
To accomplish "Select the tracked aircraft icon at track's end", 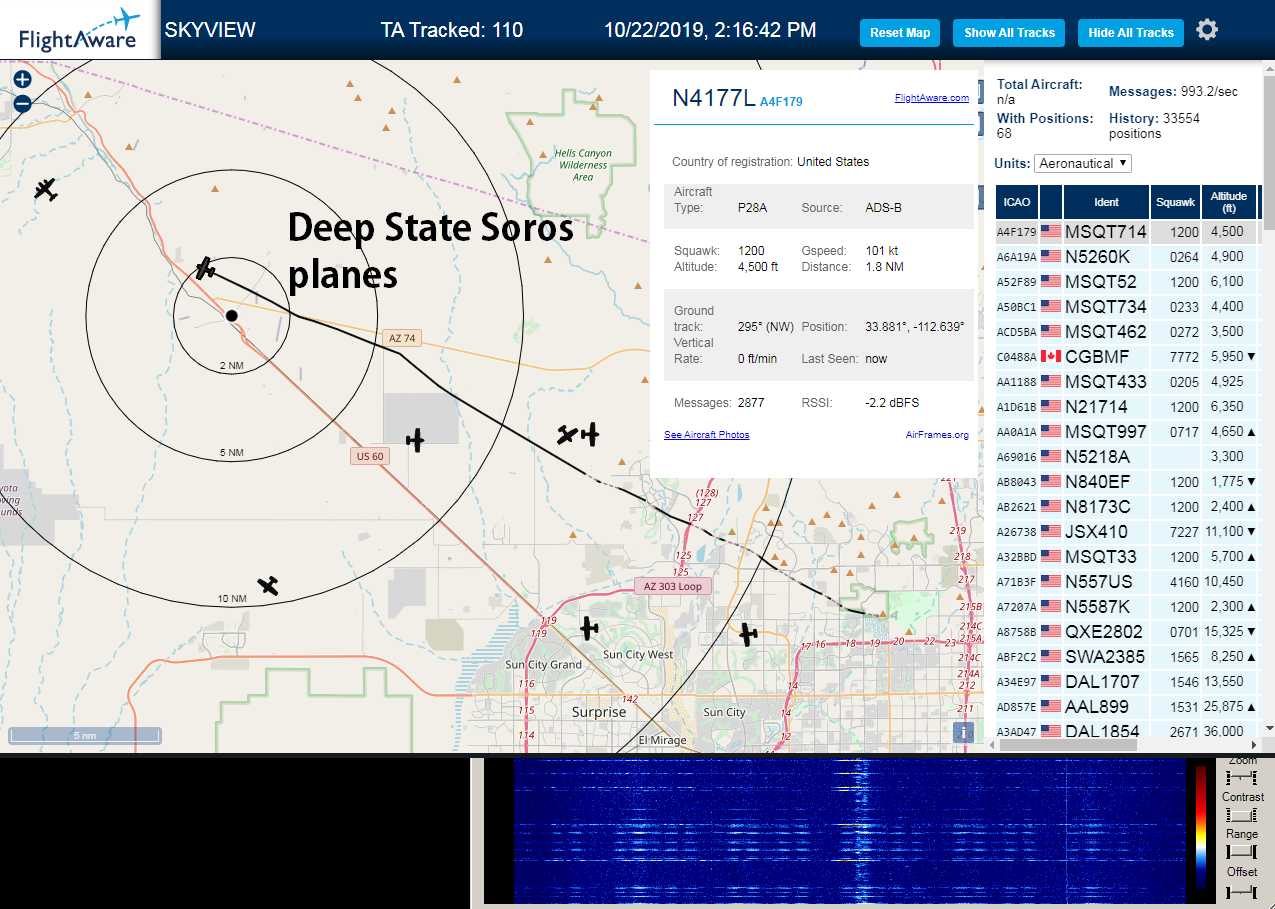I will 205,268.
